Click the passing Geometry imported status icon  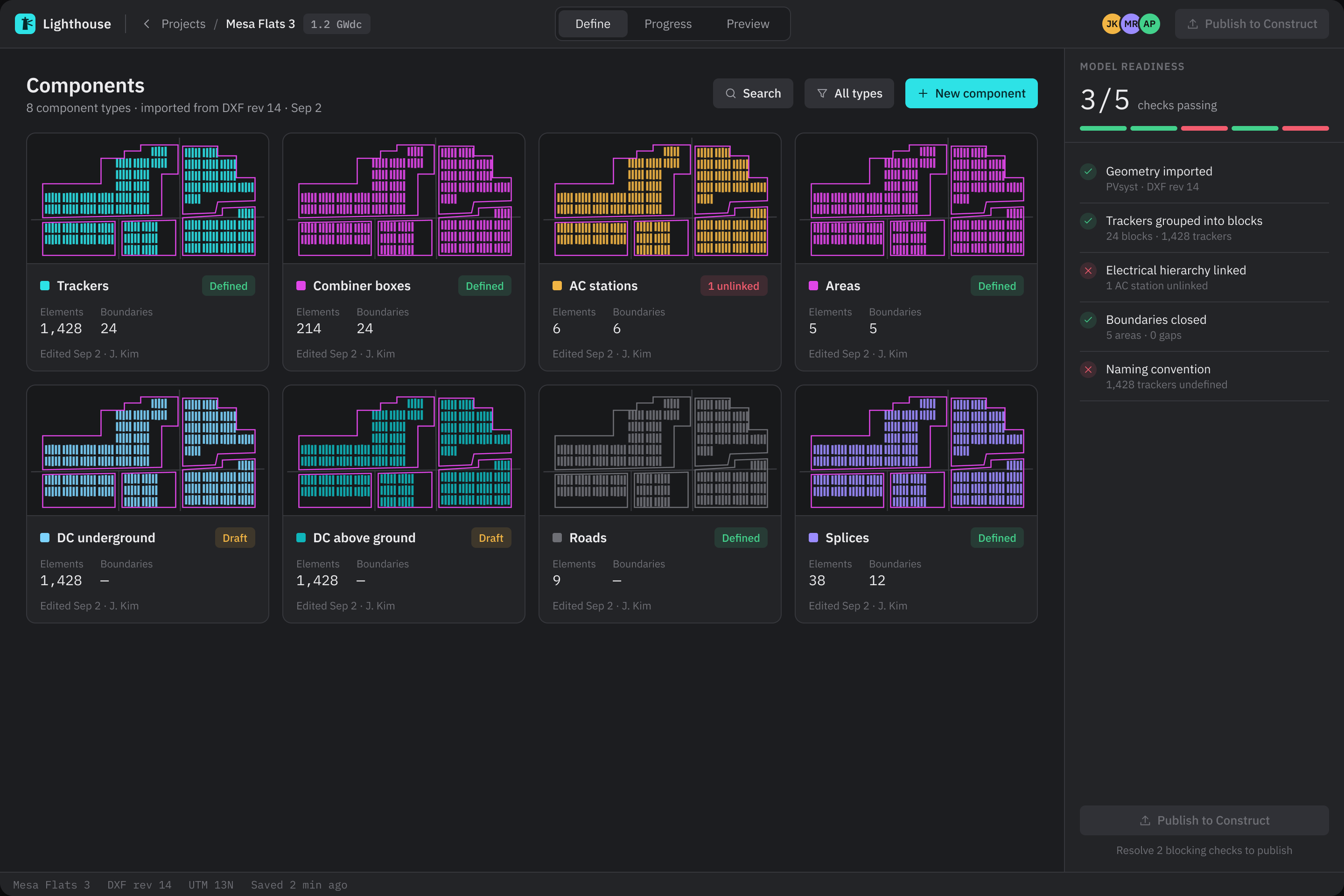pyautogui.click(x=1088, y=171)
